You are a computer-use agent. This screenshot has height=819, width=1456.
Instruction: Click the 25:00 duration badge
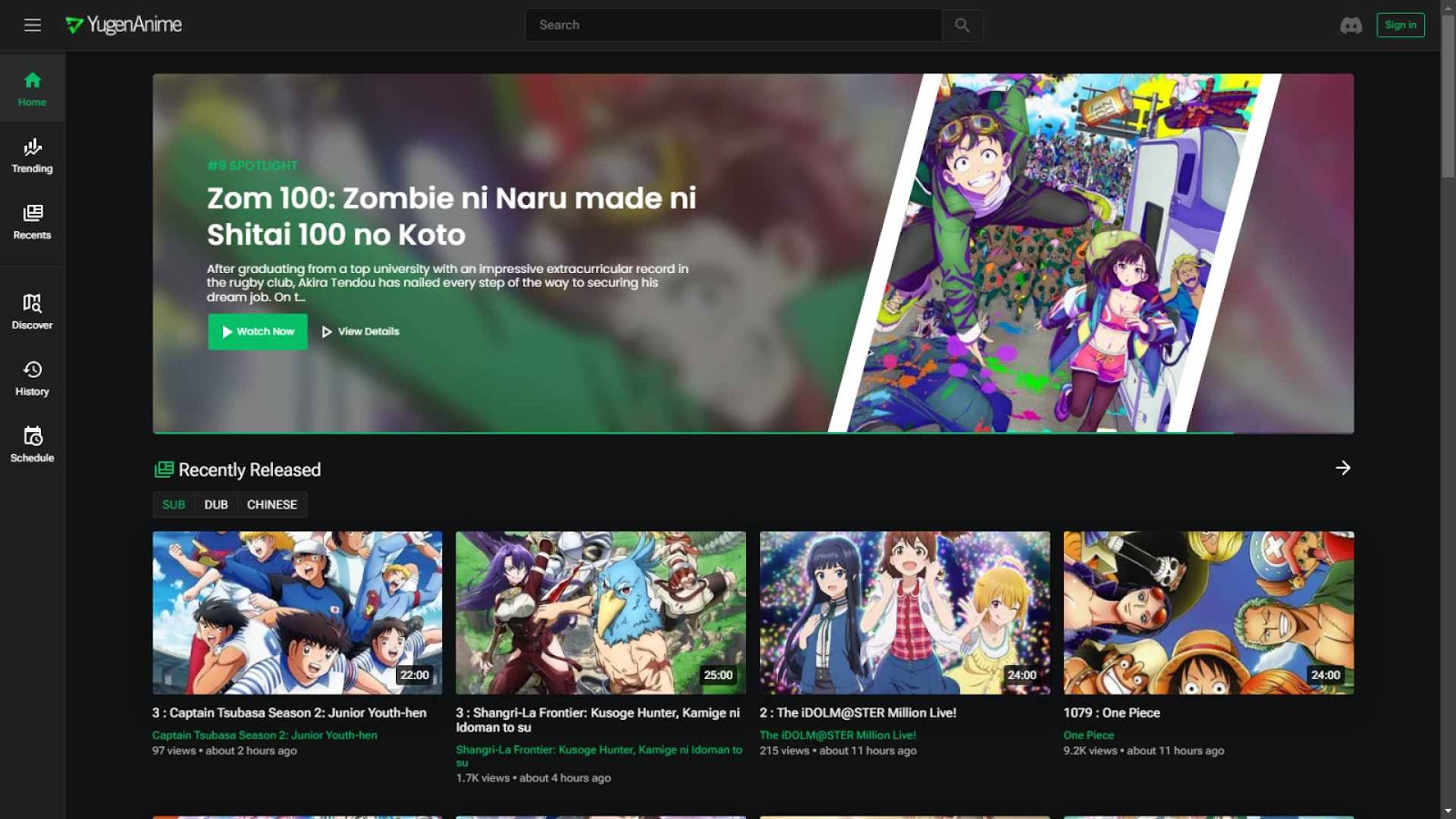click(x=718, y=675)
